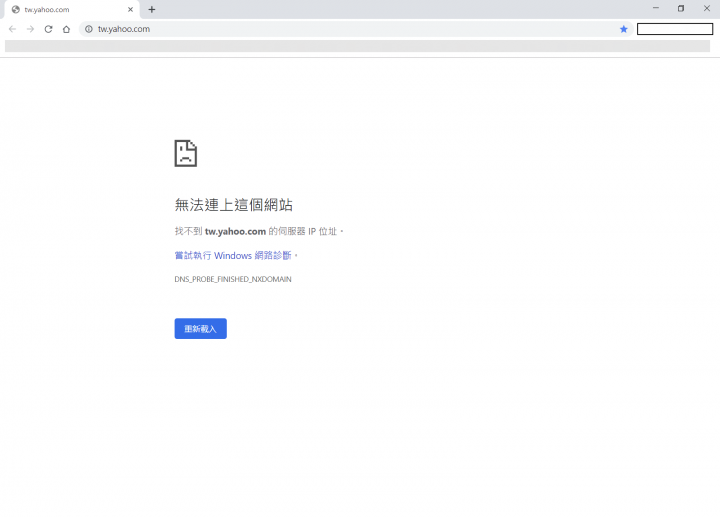View site information icon in address bar
The height and width of the screenshot is (517, 720).
click(89, 29)
